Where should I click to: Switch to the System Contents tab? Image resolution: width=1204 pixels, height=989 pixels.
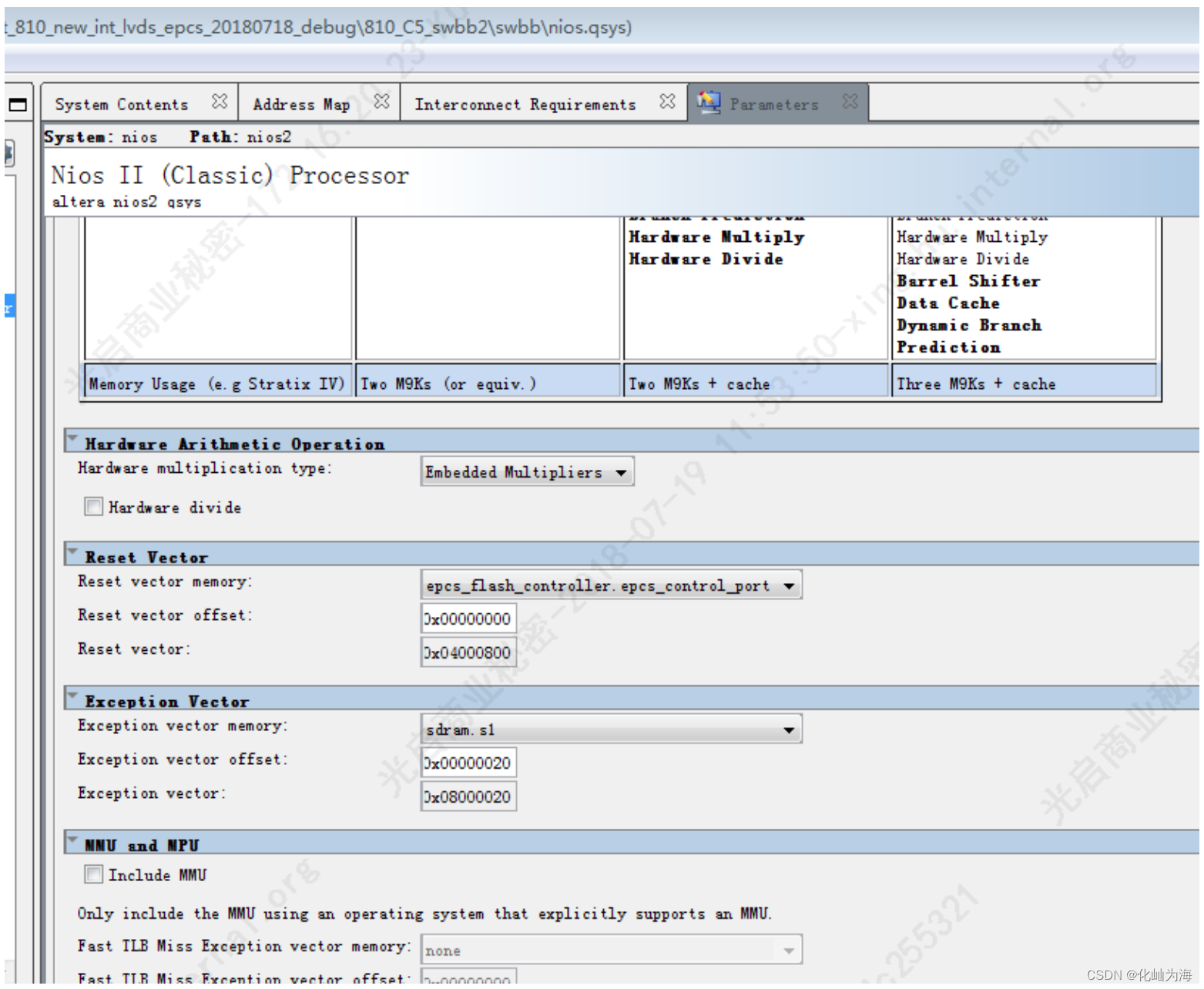click(x=119, y=103)
